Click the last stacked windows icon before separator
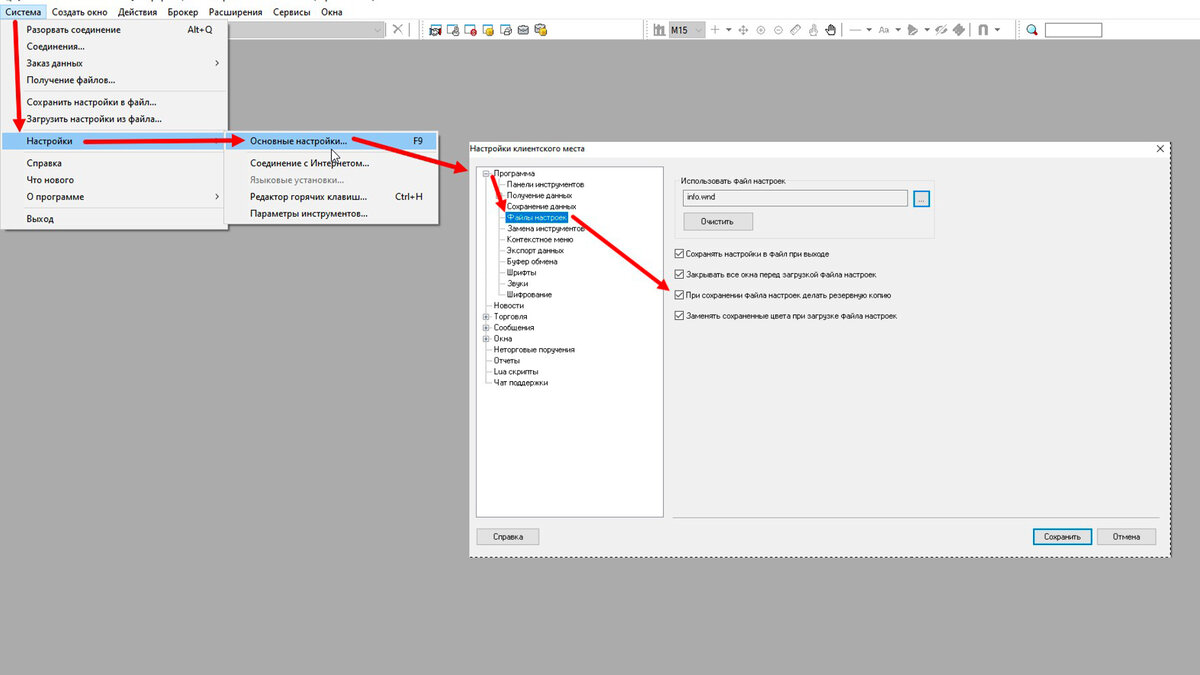 coord(541,30)
